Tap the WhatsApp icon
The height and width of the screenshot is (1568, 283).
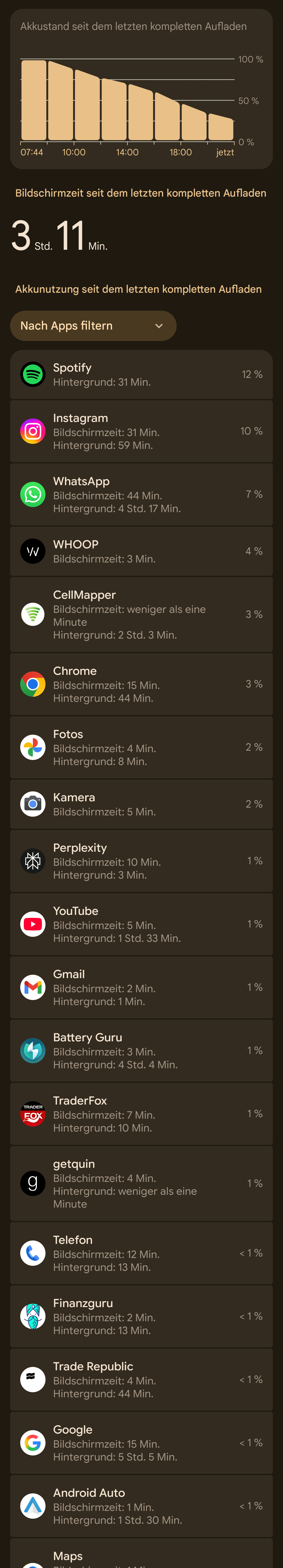(33, 494)
